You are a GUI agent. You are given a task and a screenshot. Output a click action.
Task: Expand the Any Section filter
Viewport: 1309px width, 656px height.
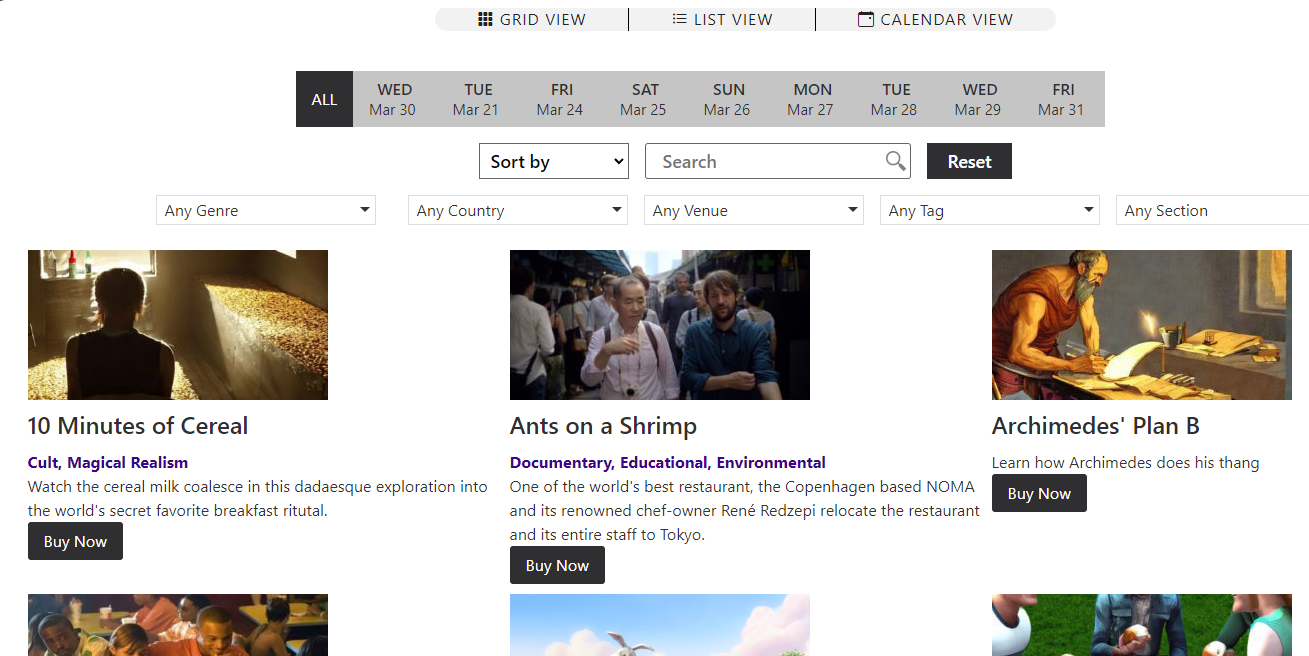(1212, 210)
